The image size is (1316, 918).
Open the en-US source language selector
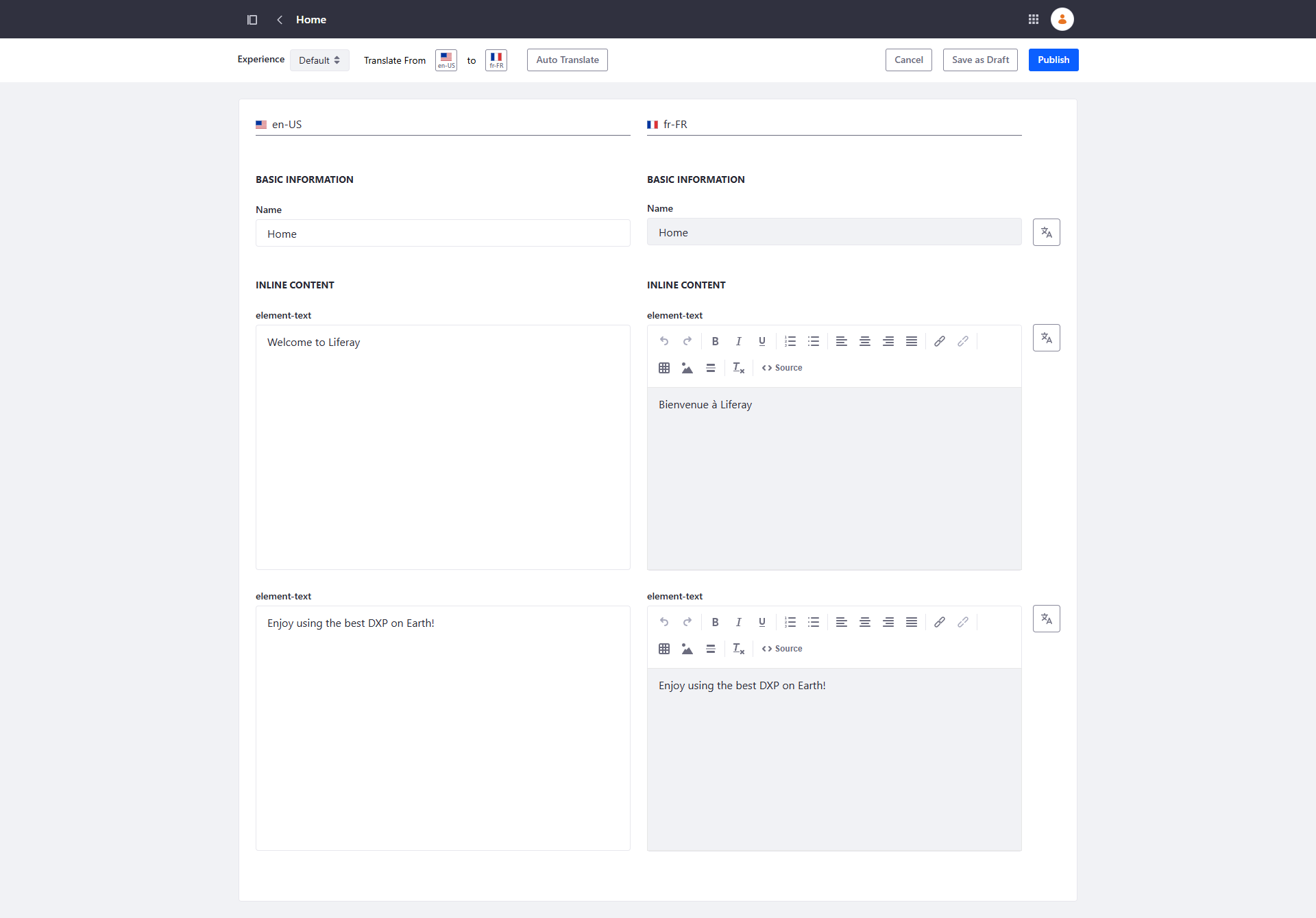(446, 60)
